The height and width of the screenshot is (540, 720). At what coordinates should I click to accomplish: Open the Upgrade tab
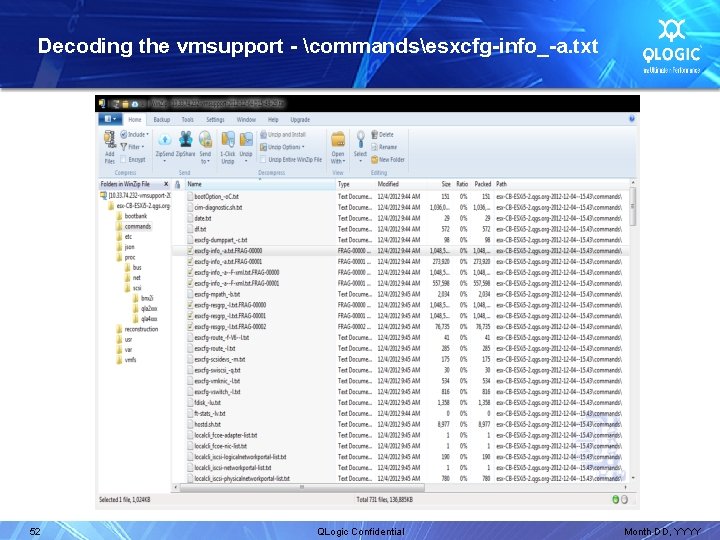coord(300,119)
